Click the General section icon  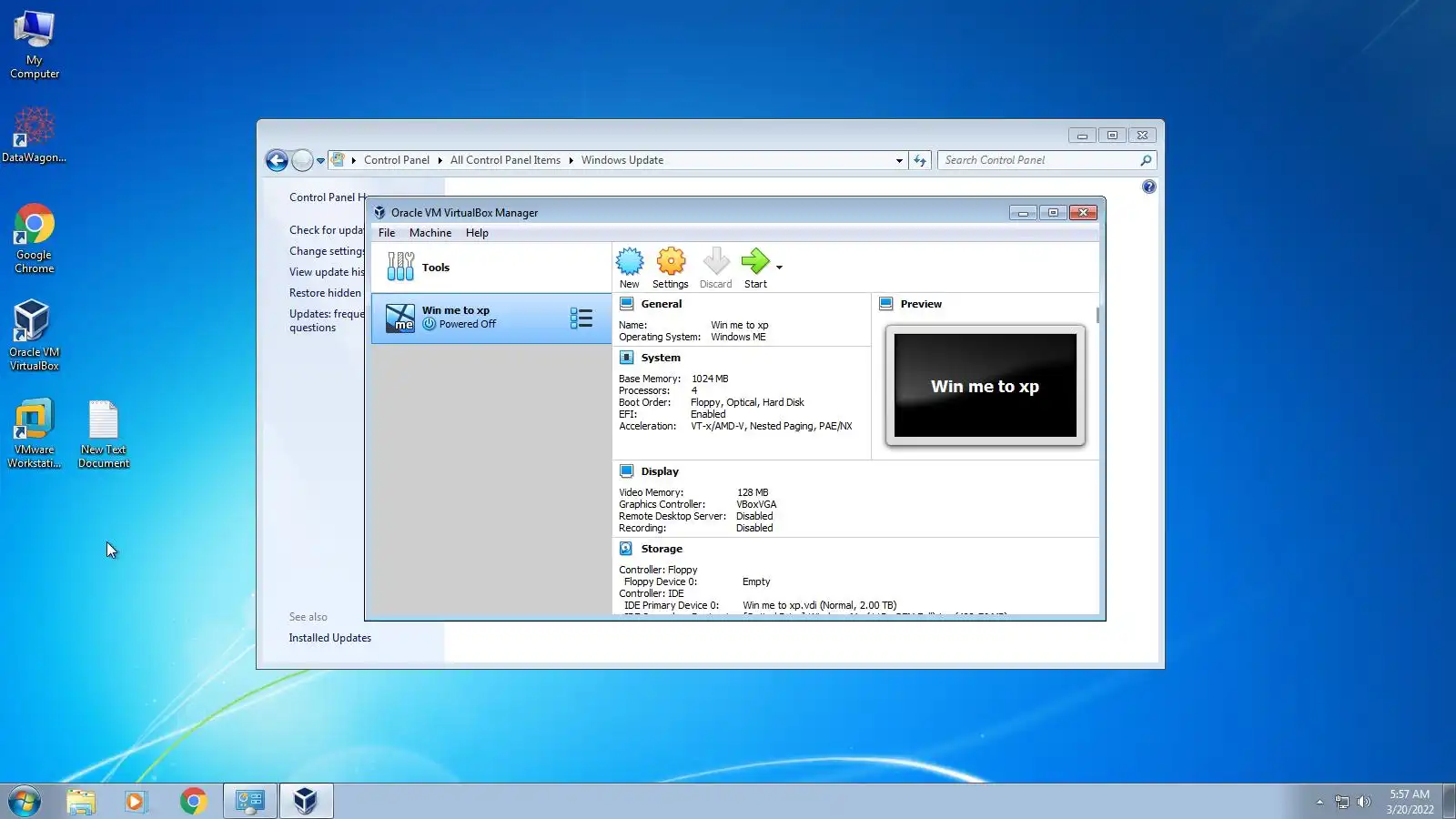coord(626,304)
